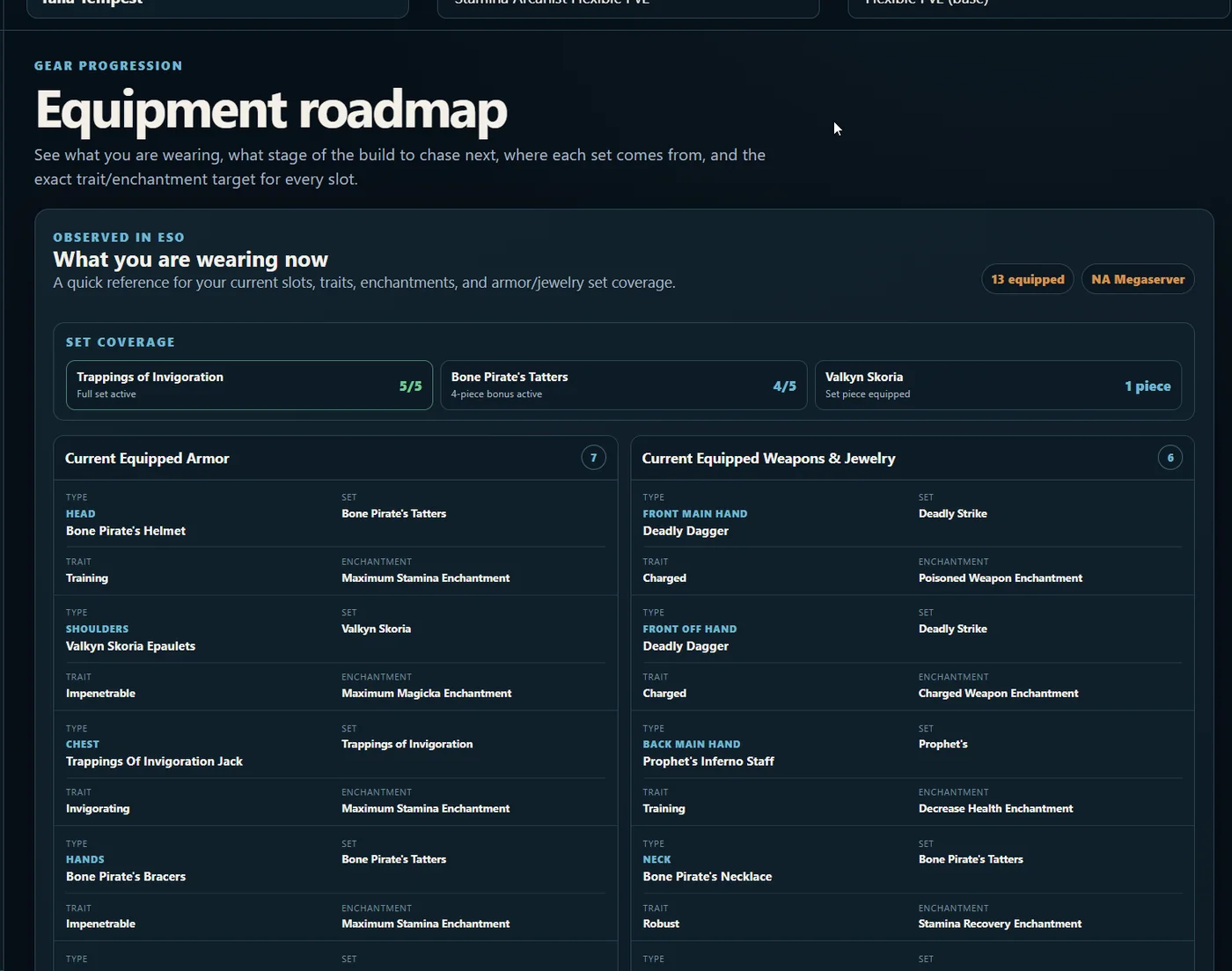This screenshot has width=1232, height=971.
Task: Click the Prophet's Inferno Staff item name
Action: (x=708, y=761)
